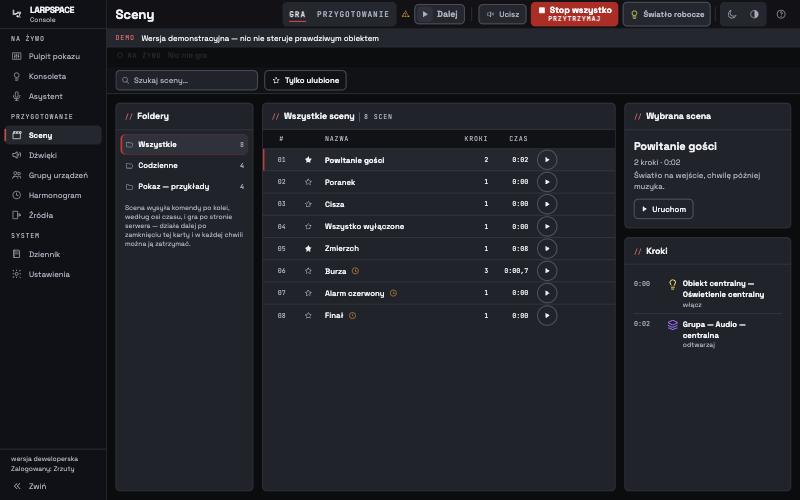Unfavorite Powitanie gości star
This screenshot has height=500, width=800.
[x=308, y=160]
